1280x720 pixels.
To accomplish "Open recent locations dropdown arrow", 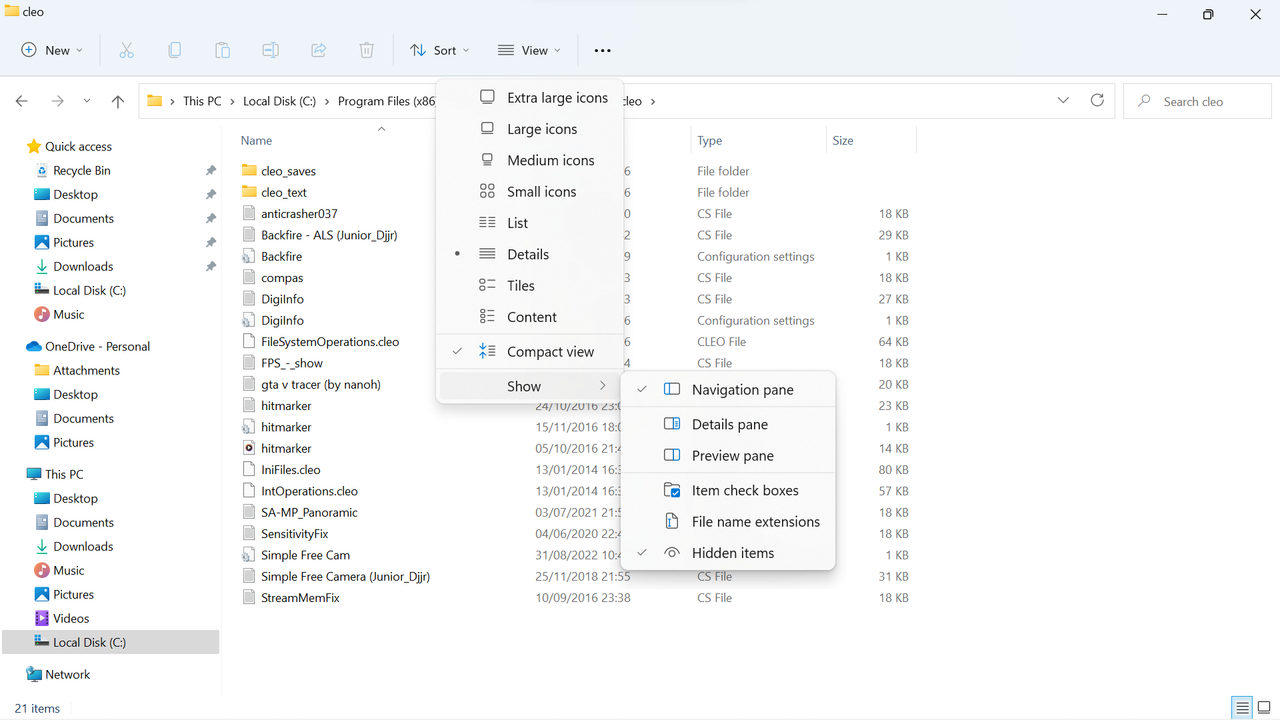I will click(x=87, y=101).
